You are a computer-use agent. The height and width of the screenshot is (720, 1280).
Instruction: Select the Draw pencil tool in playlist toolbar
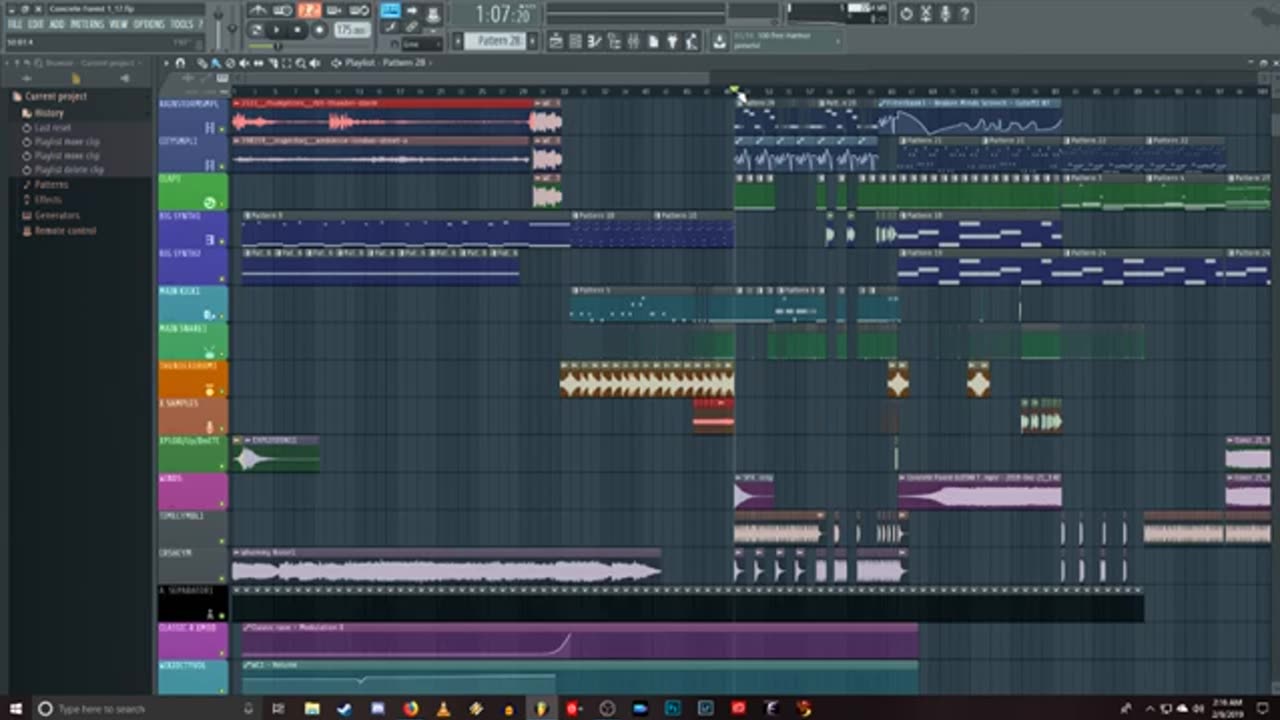click(x=202, y=62)
